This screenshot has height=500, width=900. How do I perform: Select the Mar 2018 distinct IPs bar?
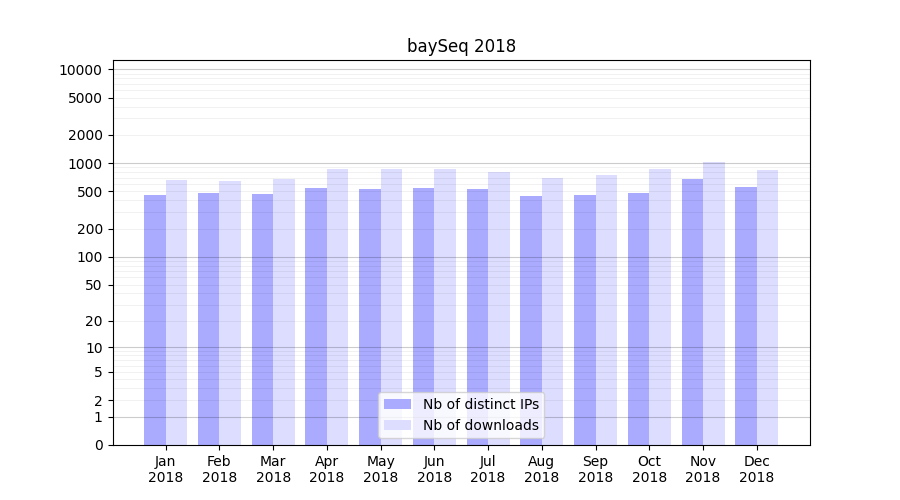(x=262, y=320)
